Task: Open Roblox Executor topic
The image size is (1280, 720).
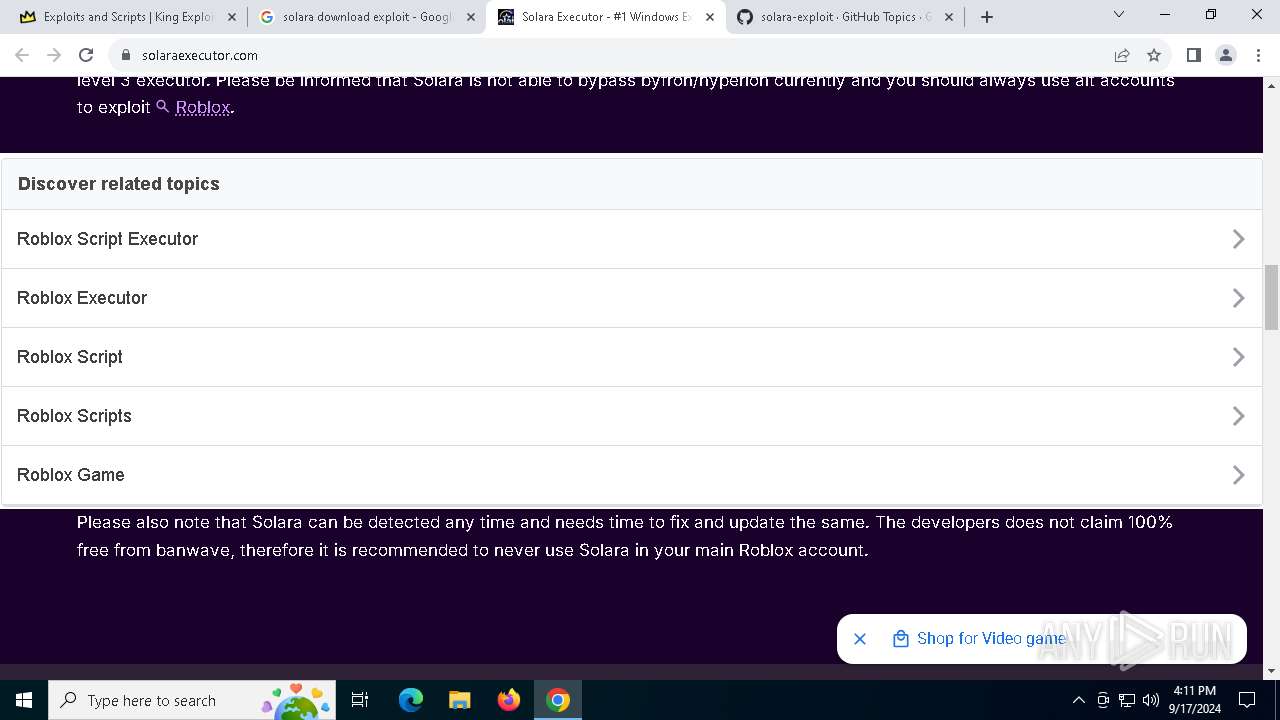Action: click(632, 298)
